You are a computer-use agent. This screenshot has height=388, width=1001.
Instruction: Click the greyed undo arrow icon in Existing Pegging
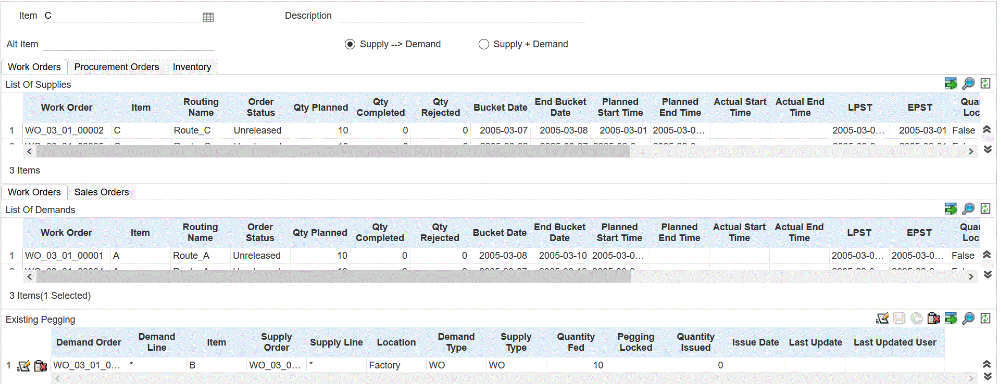pos(917,318)
